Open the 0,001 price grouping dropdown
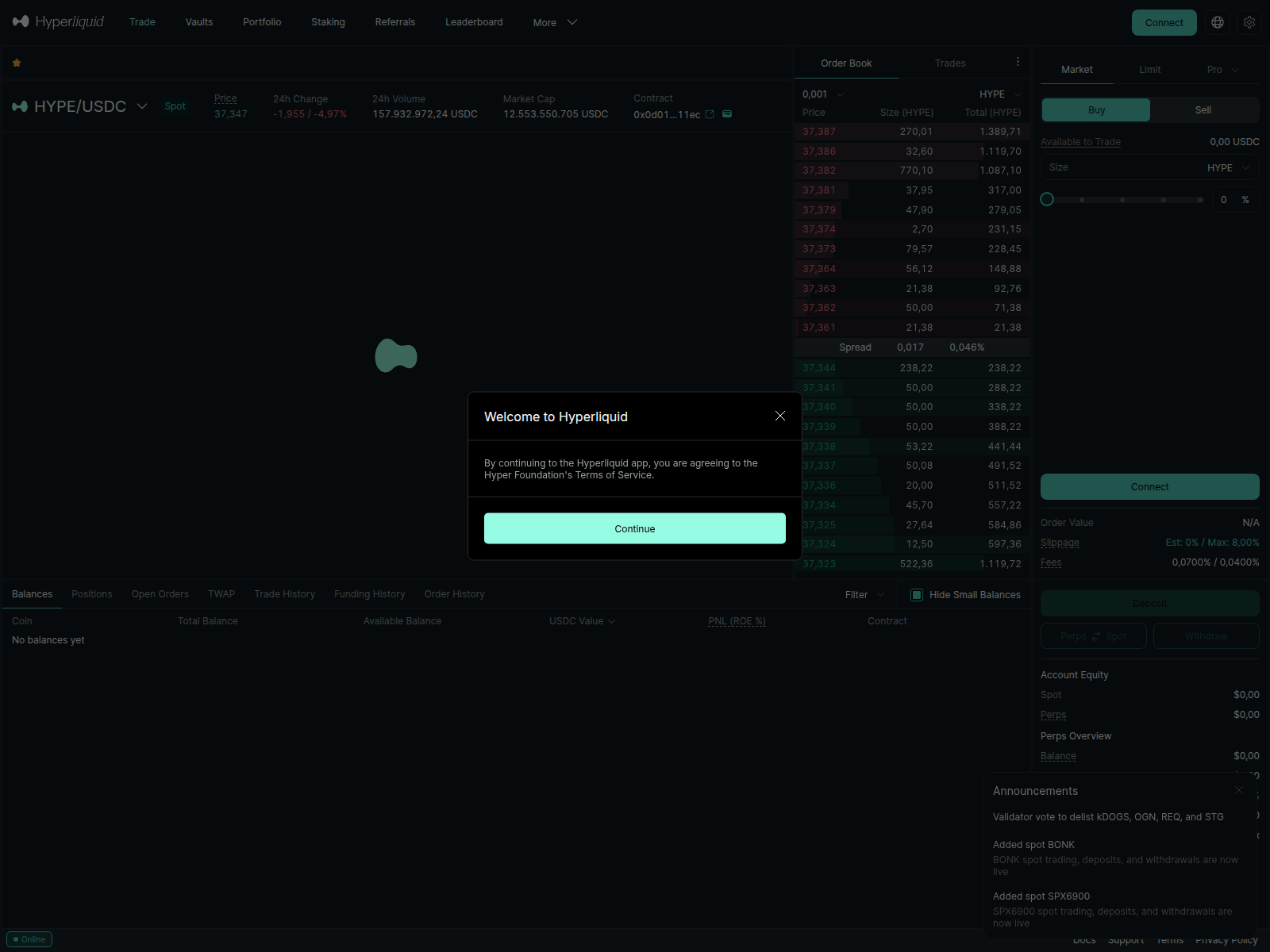Image resolution: width=1270 pixels, height=952 pixels. tap(823, 94)
